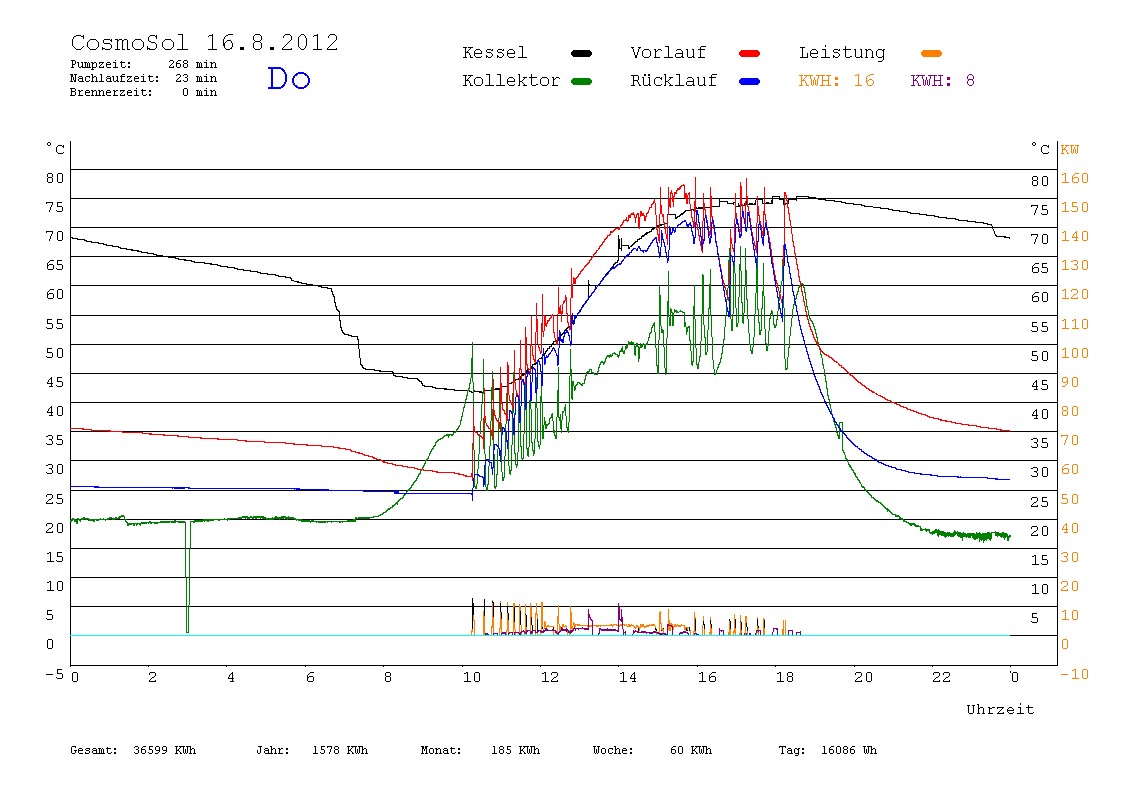Screen dimensions: 1148x812
Task: Click the 'Jahr: 1578 KWh' value
Action: click(312, 750)
